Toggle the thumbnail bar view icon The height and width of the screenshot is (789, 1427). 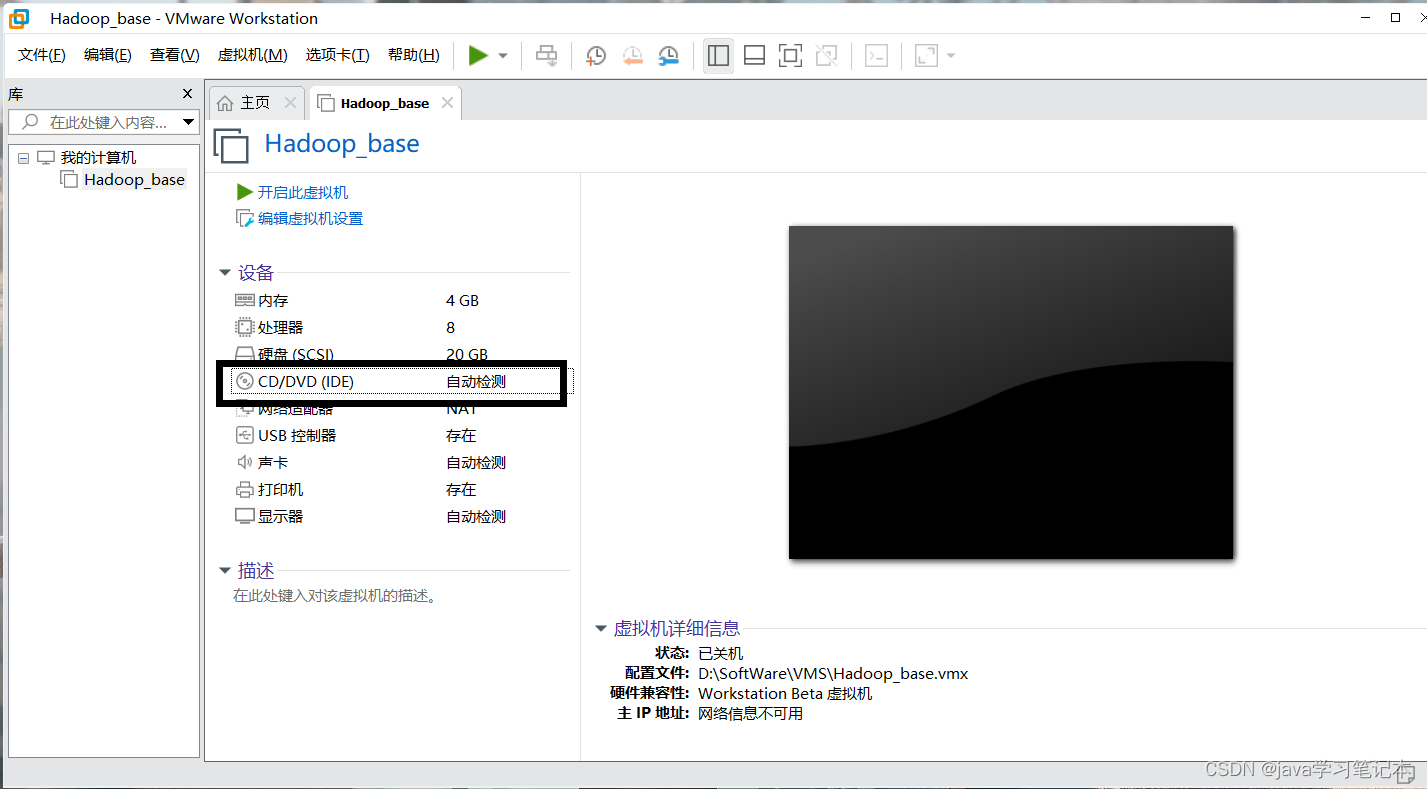[x=755, y=56]
